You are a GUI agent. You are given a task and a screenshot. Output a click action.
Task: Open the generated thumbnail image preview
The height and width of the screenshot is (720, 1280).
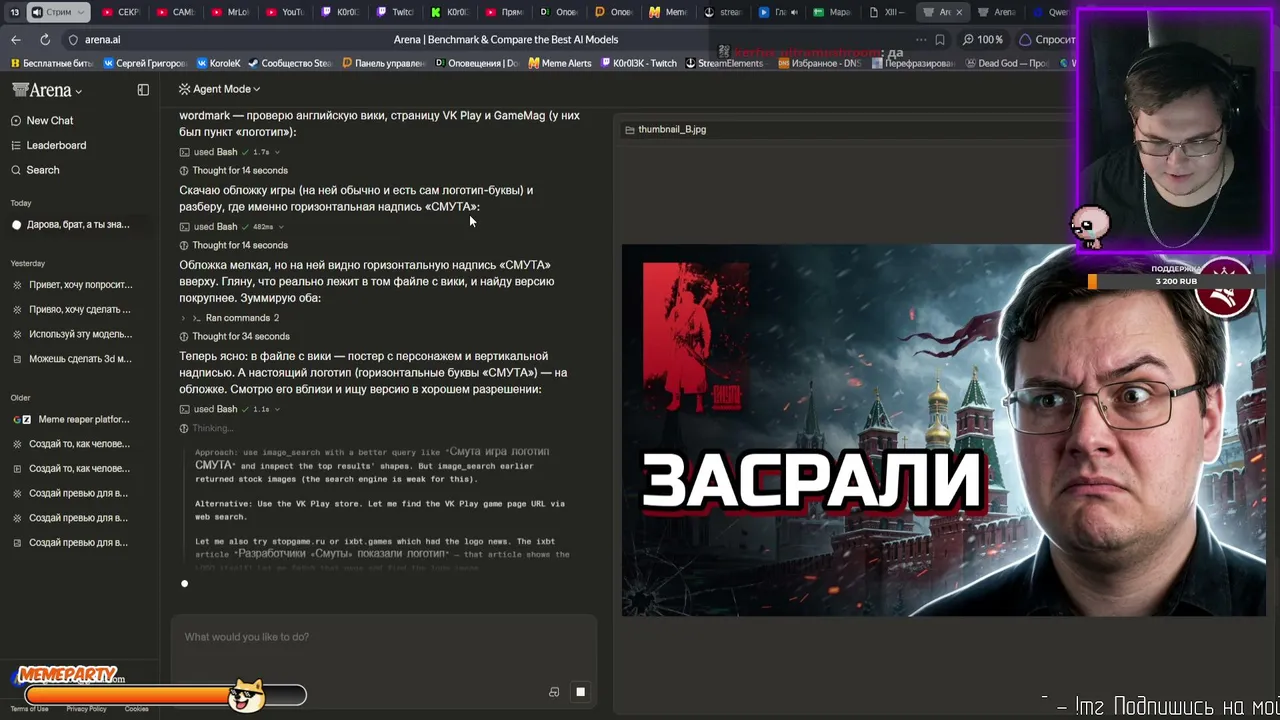coord(945,430)
